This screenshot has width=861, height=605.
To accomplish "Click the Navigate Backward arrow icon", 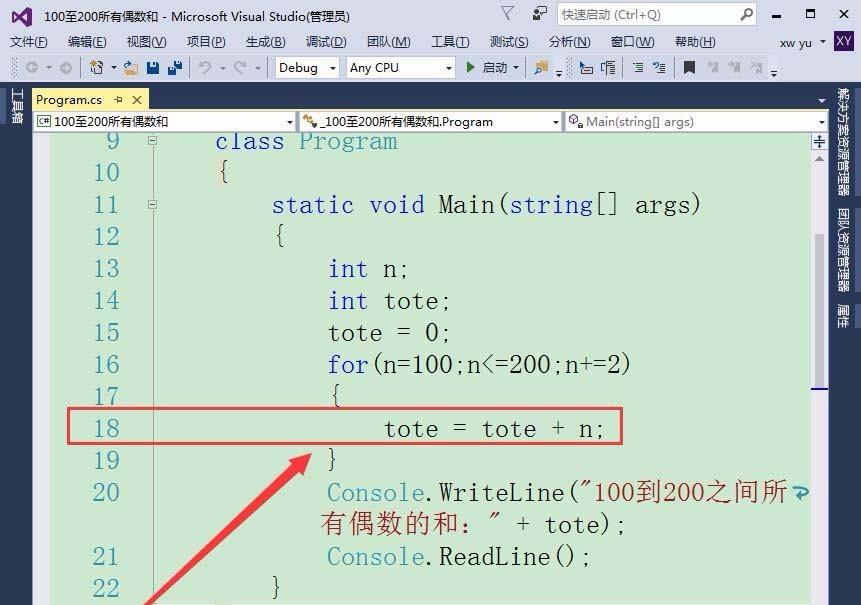I will (32, 68).
